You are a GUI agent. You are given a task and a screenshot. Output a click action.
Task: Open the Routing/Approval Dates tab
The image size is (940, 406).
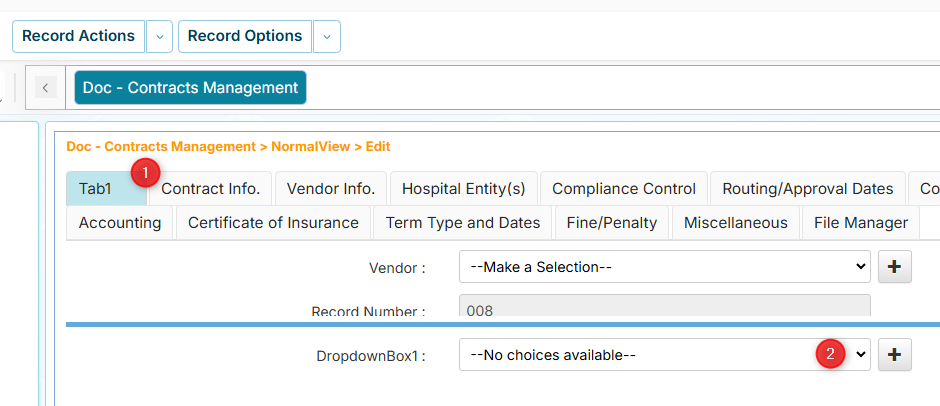click(808, 189)
